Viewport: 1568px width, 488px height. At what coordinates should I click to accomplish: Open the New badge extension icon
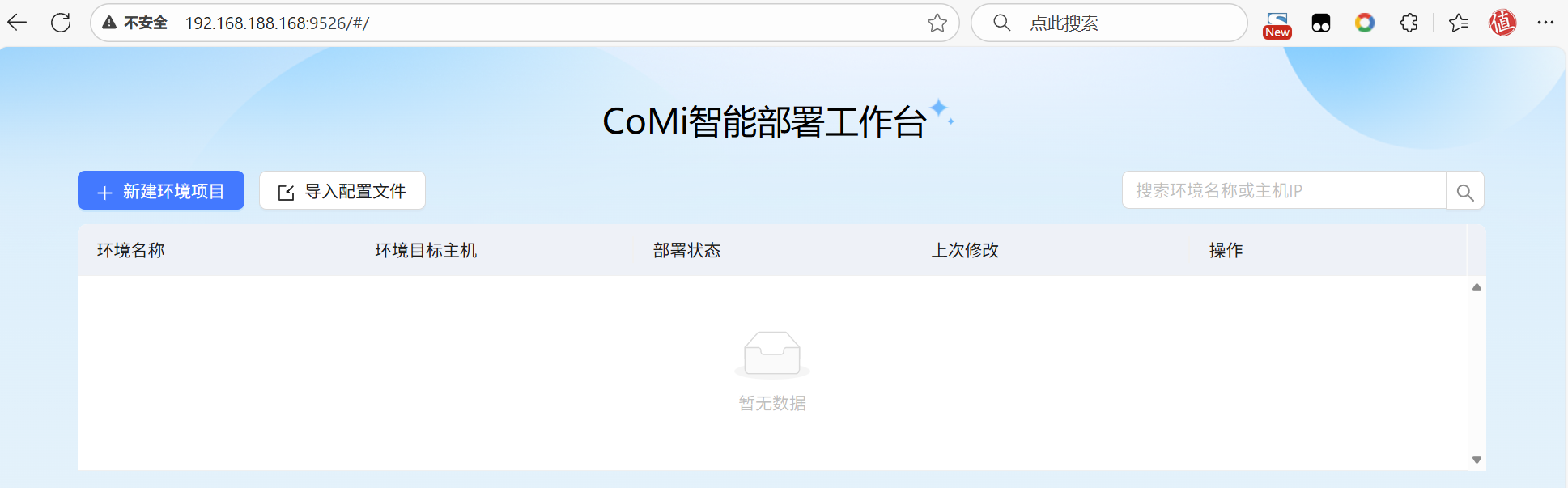[1277, 24]
